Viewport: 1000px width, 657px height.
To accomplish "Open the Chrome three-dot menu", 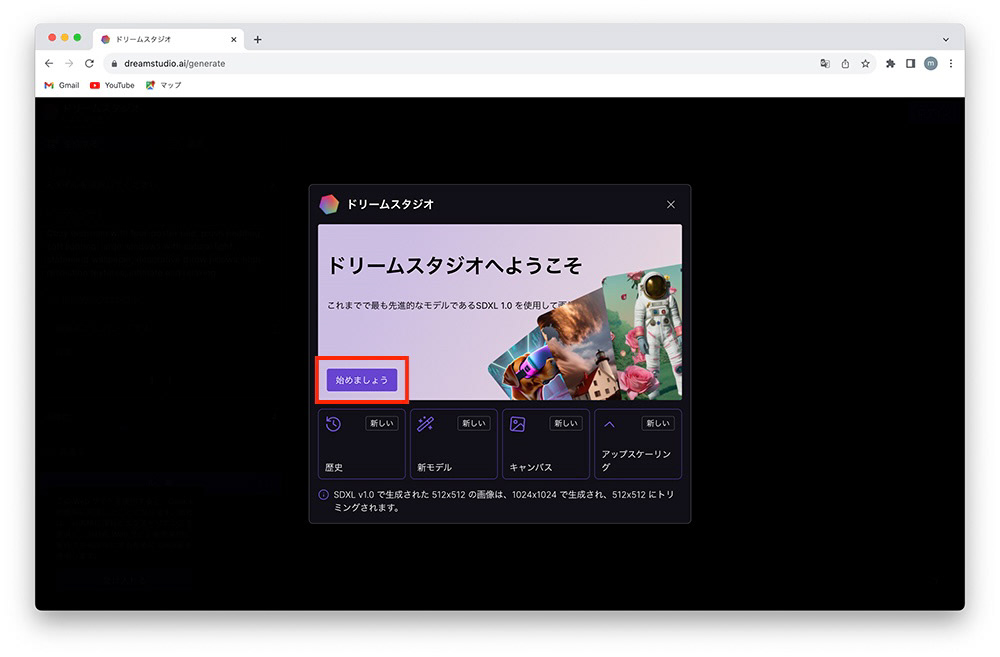I will coord(951,63).
